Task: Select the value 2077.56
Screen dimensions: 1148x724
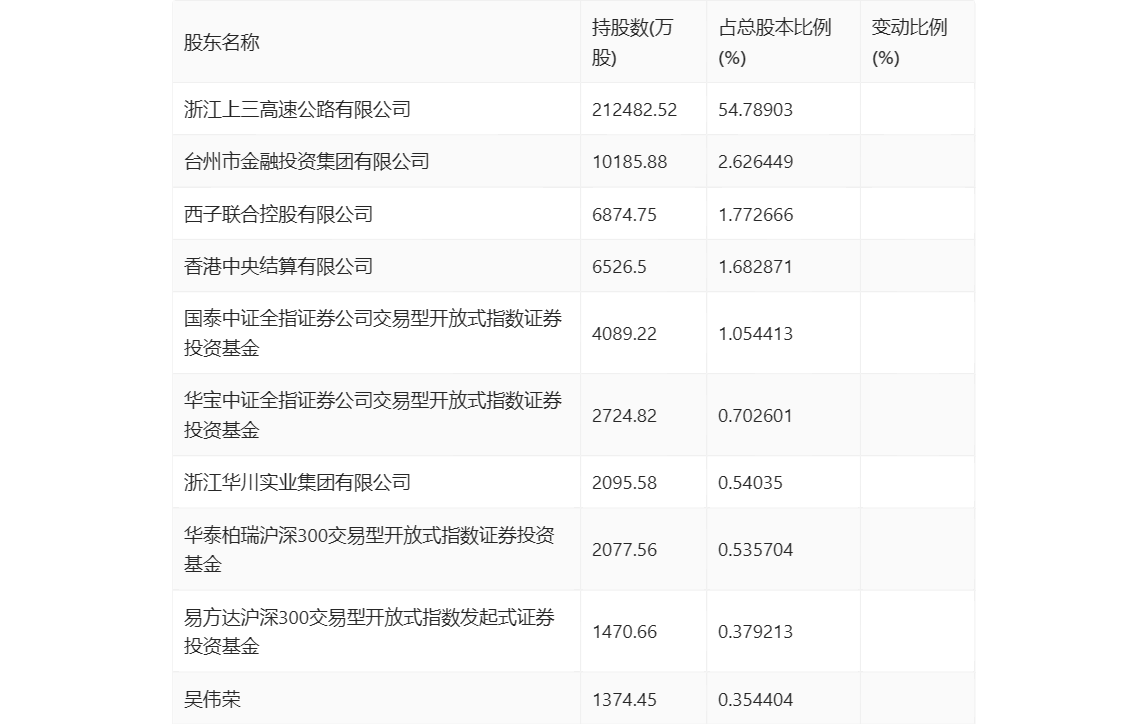Action: pos(625,550)
